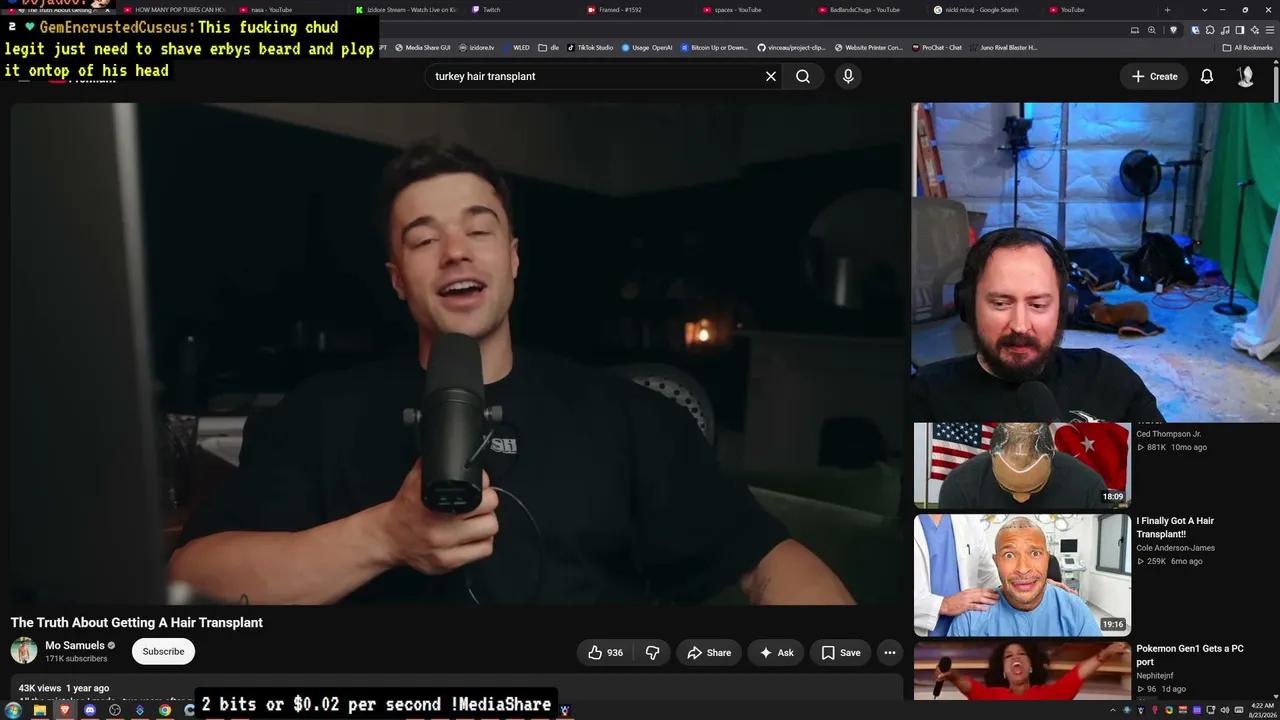
Task: Open the Brave Shields icon
Action: [x=1174, y=30]
